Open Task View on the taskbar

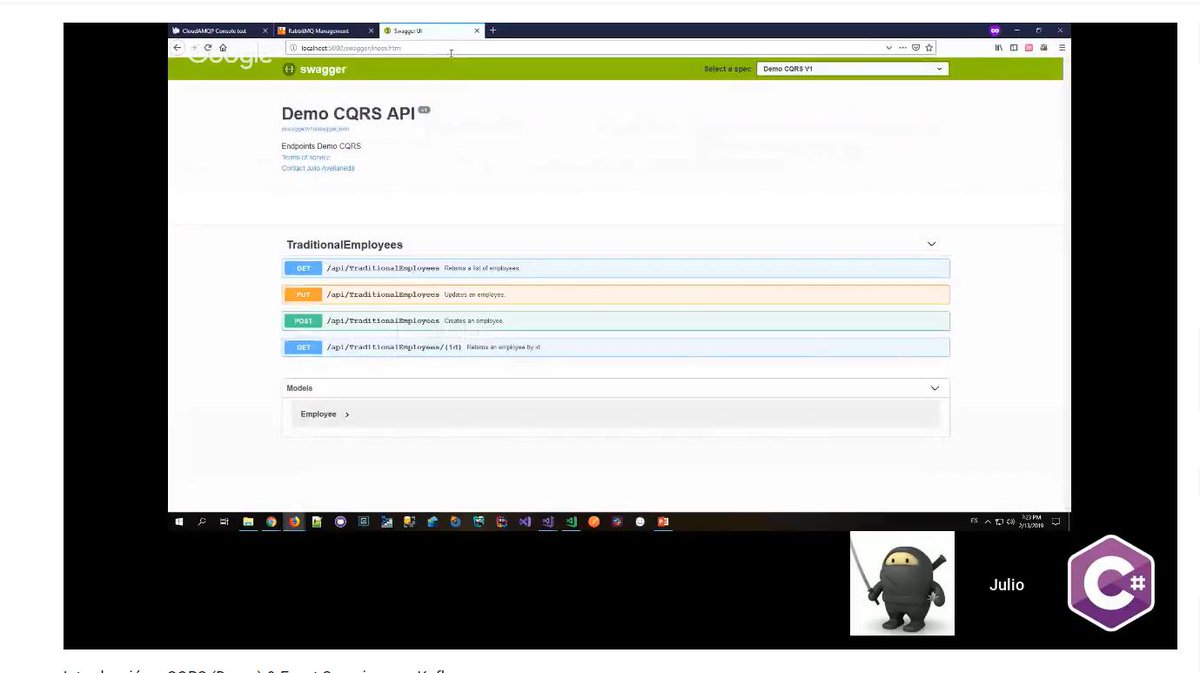(224, 521)
